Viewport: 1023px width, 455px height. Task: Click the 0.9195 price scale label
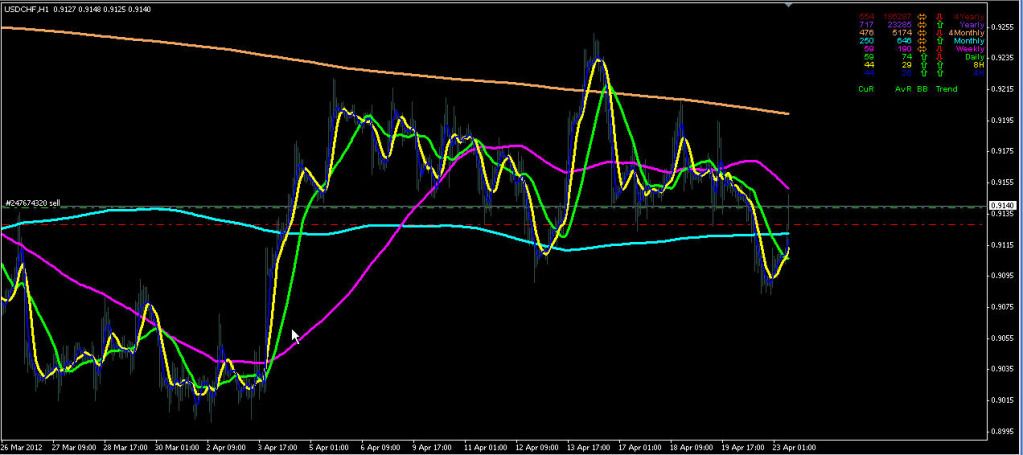[1002, 120]
